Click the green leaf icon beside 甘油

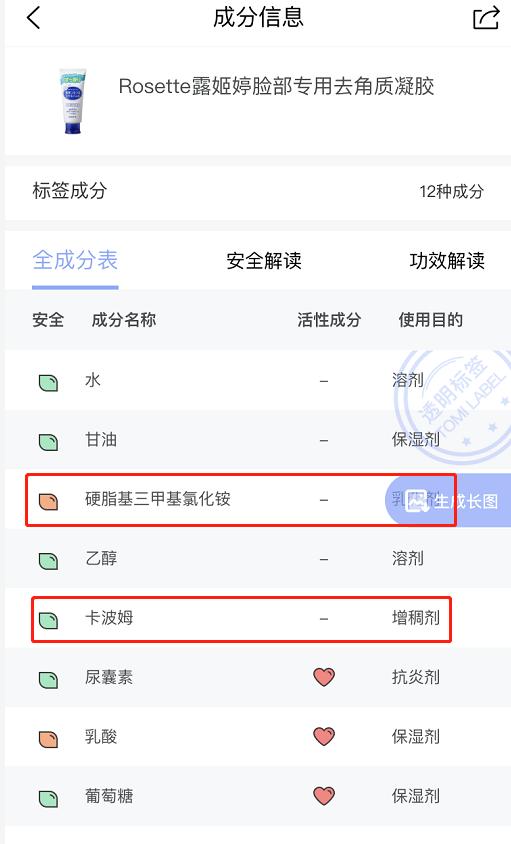[48, 442]
